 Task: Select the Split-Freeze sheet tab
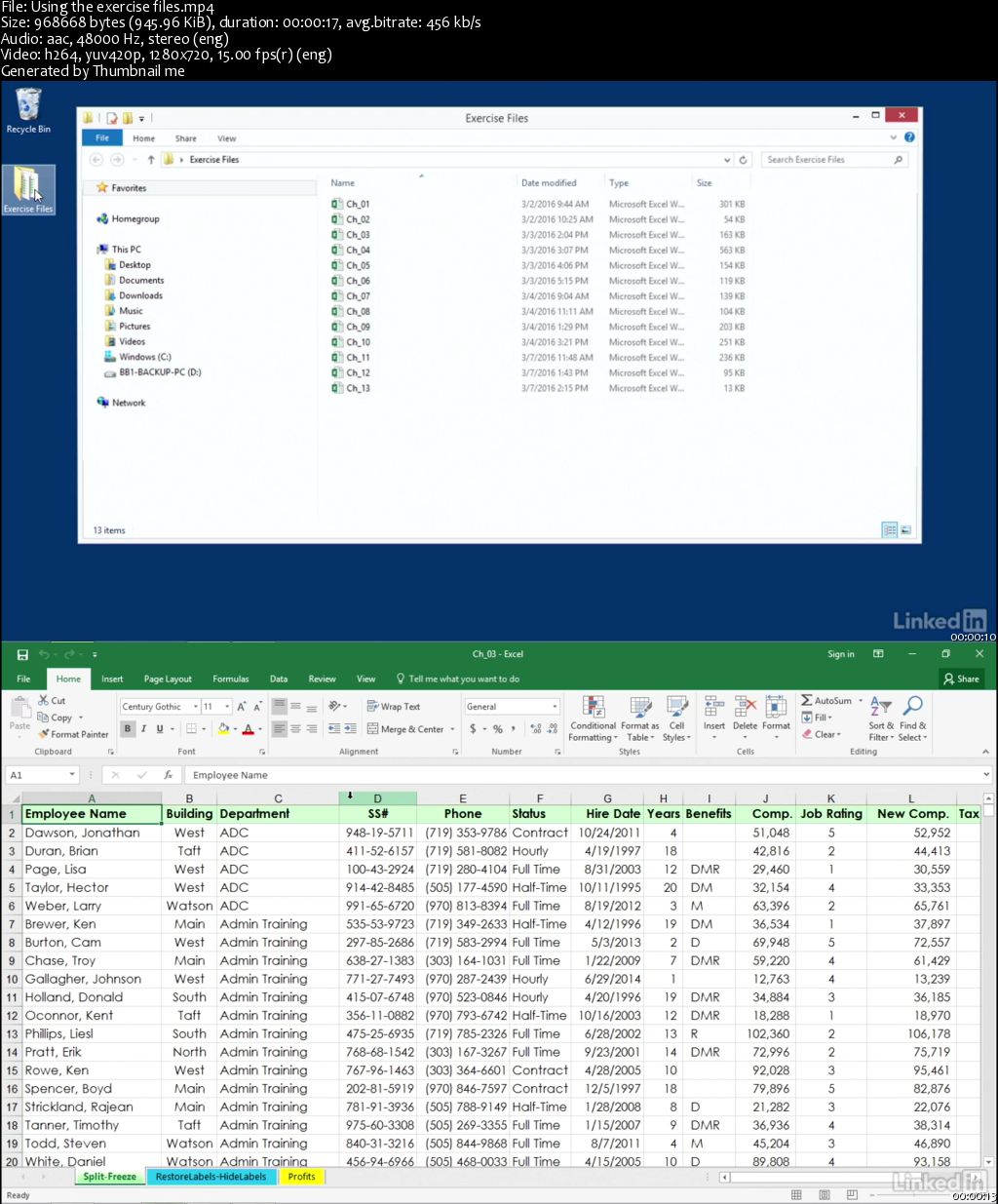[x=109, y=1177]
